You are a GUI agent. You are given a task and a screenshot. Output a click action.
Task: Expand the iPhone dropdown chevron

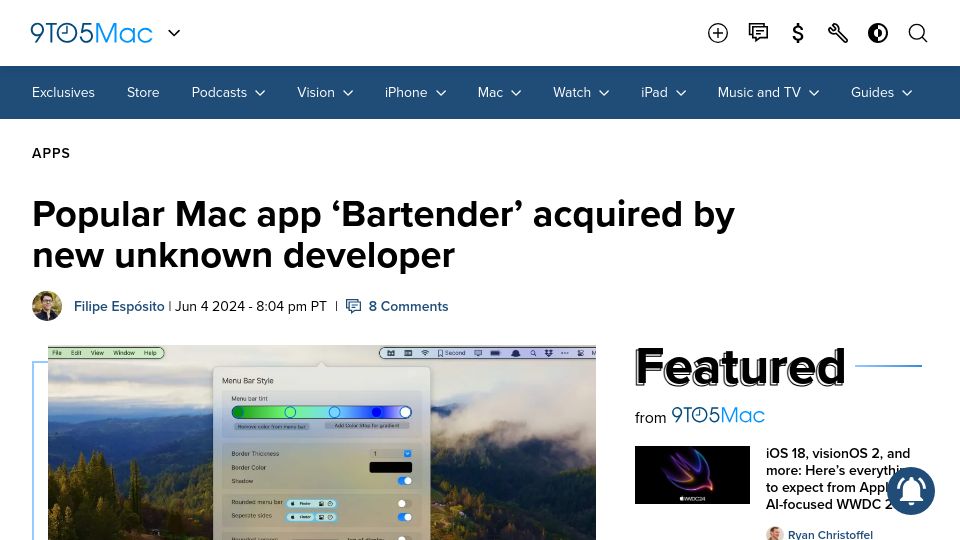(x=441, y=93)
